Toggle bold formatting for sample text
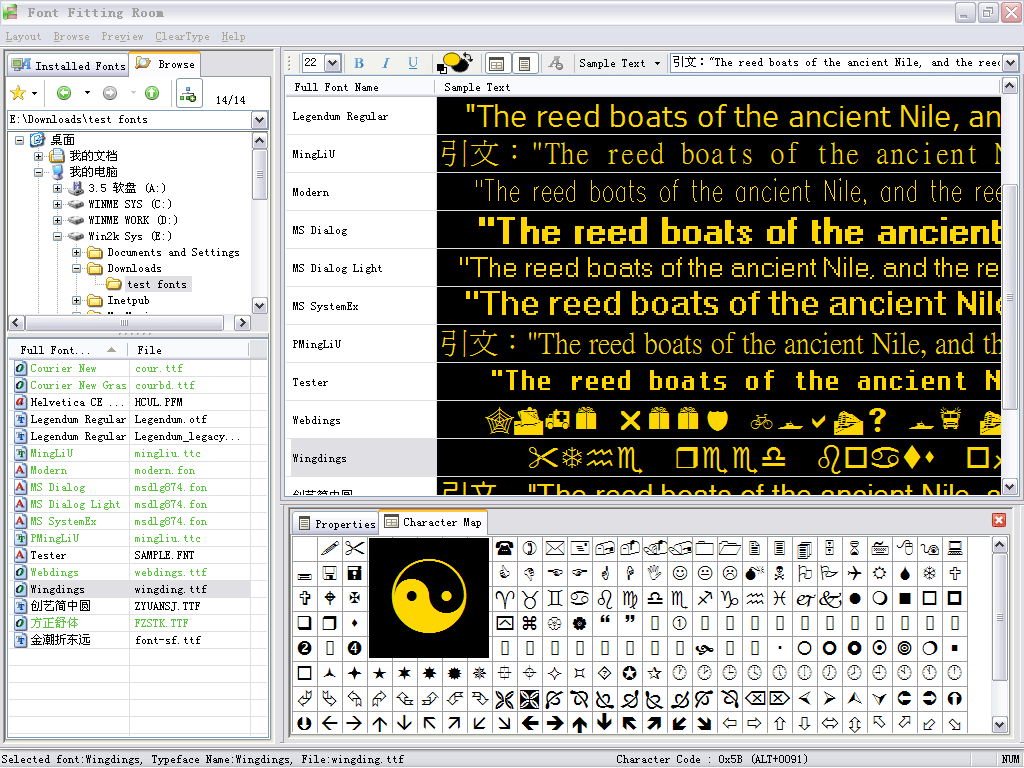This screenshot has width=1024, height=768. pyautogui.click(x=359, y=63)
